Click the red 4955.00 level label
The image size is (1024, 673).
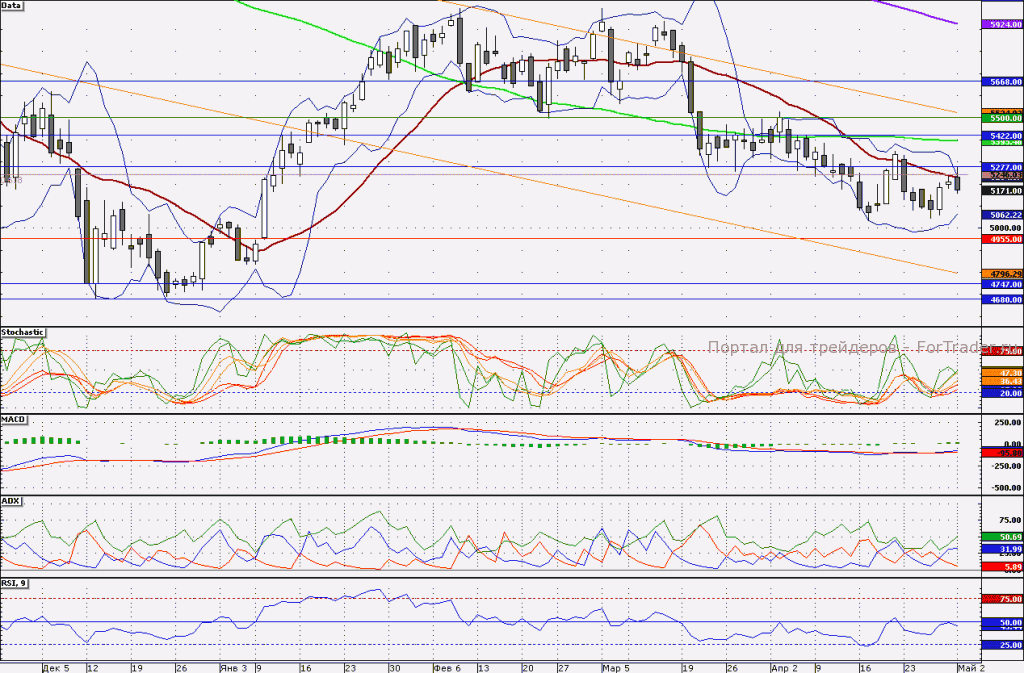click(1002, 239)
